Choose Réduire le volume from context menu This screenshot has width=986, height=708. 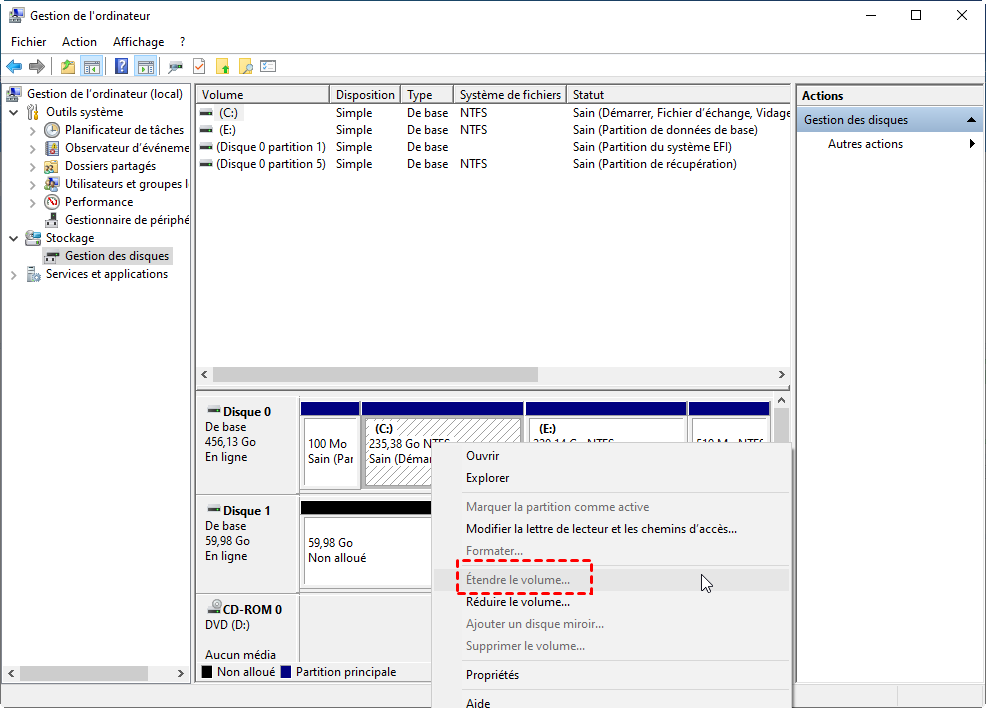(517, 602)
